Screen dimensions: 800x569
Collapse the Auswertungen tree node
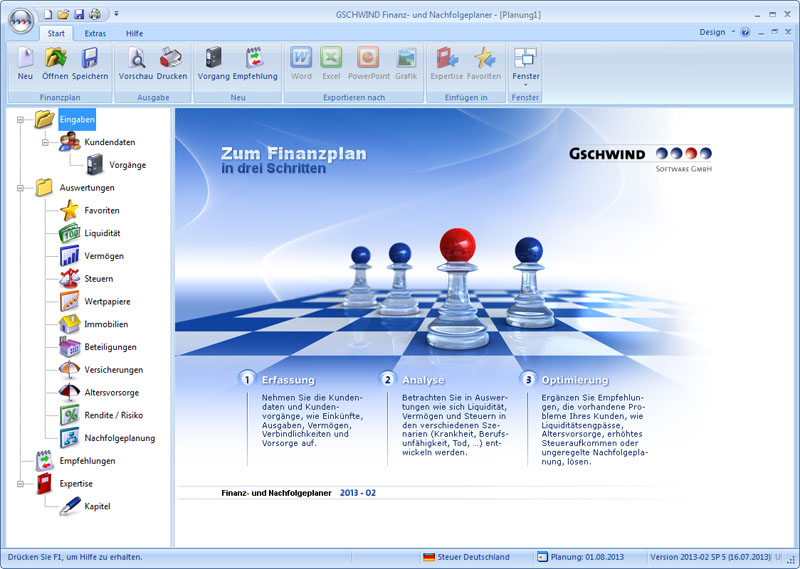pyautogui.click(x=21, y=188)
